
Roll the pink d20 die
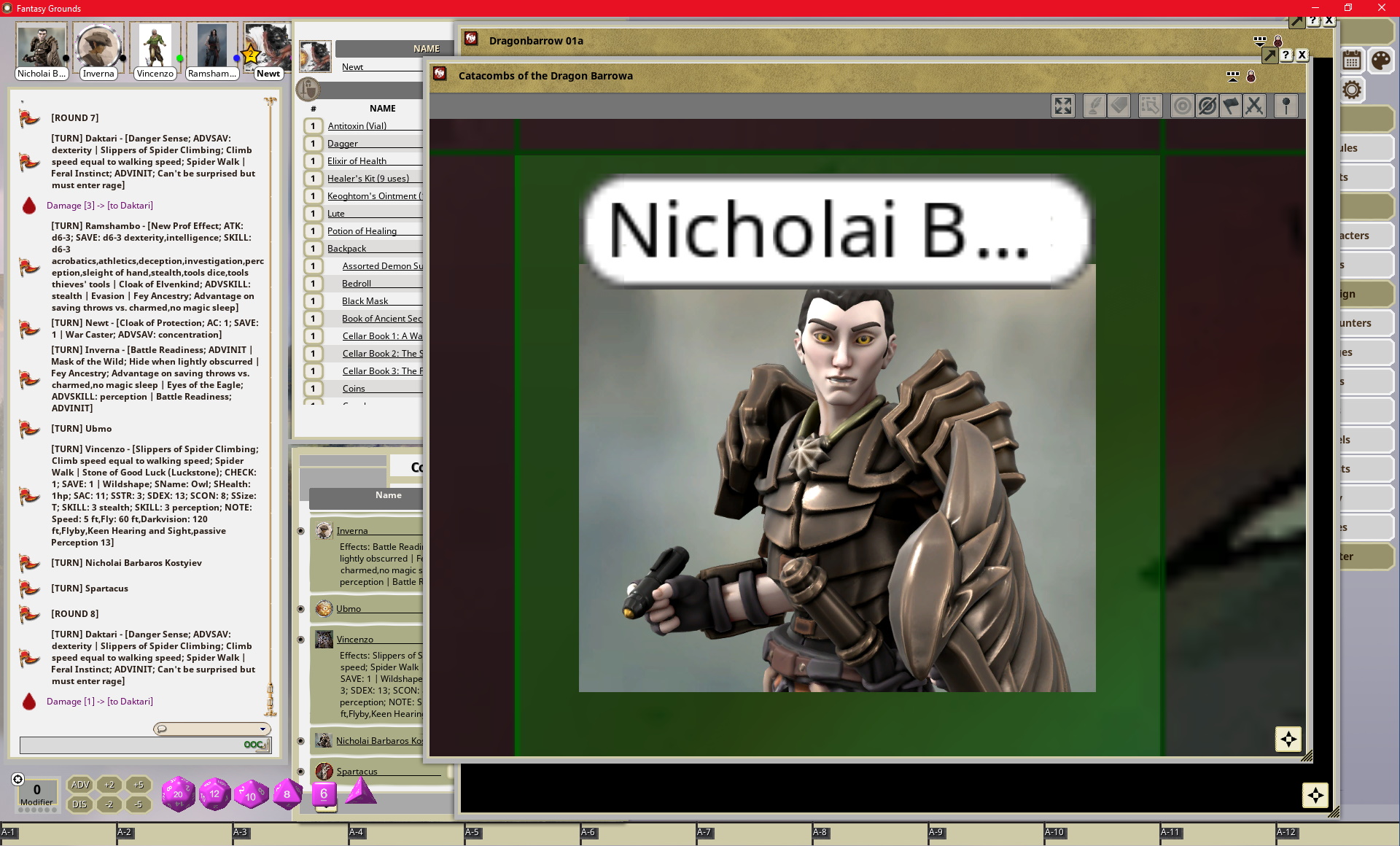click(x=178, y=794)
